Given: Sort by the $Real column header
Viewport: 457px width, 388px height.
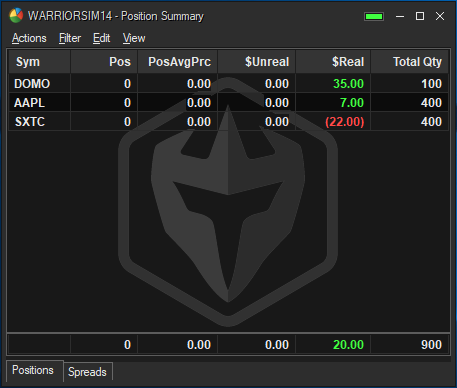Looking at the screenshot, I should pyautogui.click(x=333, y=62).
